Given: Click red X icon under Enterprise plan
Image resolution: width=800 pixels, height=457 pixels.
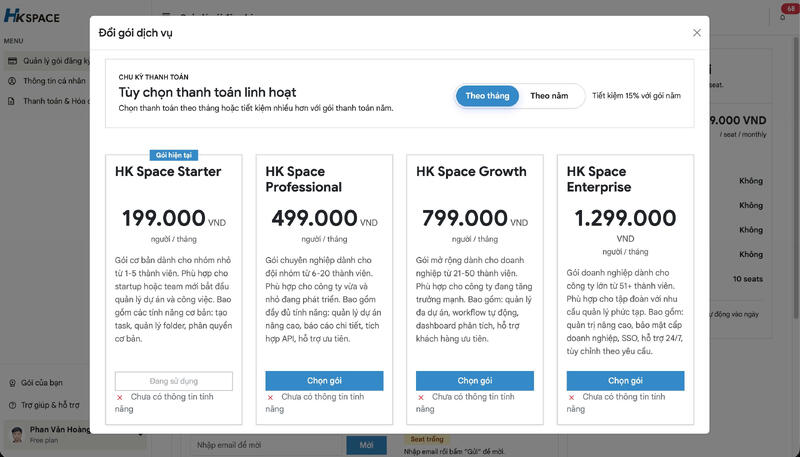Looking at the screenshot, I should [x=571, y=397].
